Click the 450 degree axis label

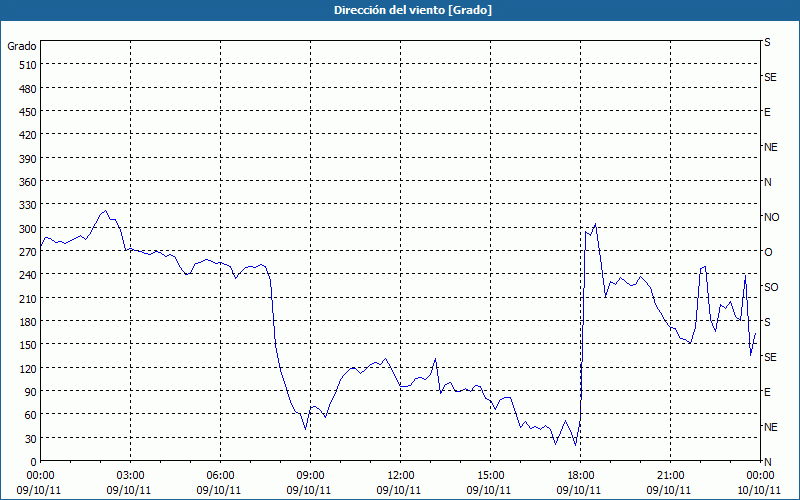click(28, 112)
